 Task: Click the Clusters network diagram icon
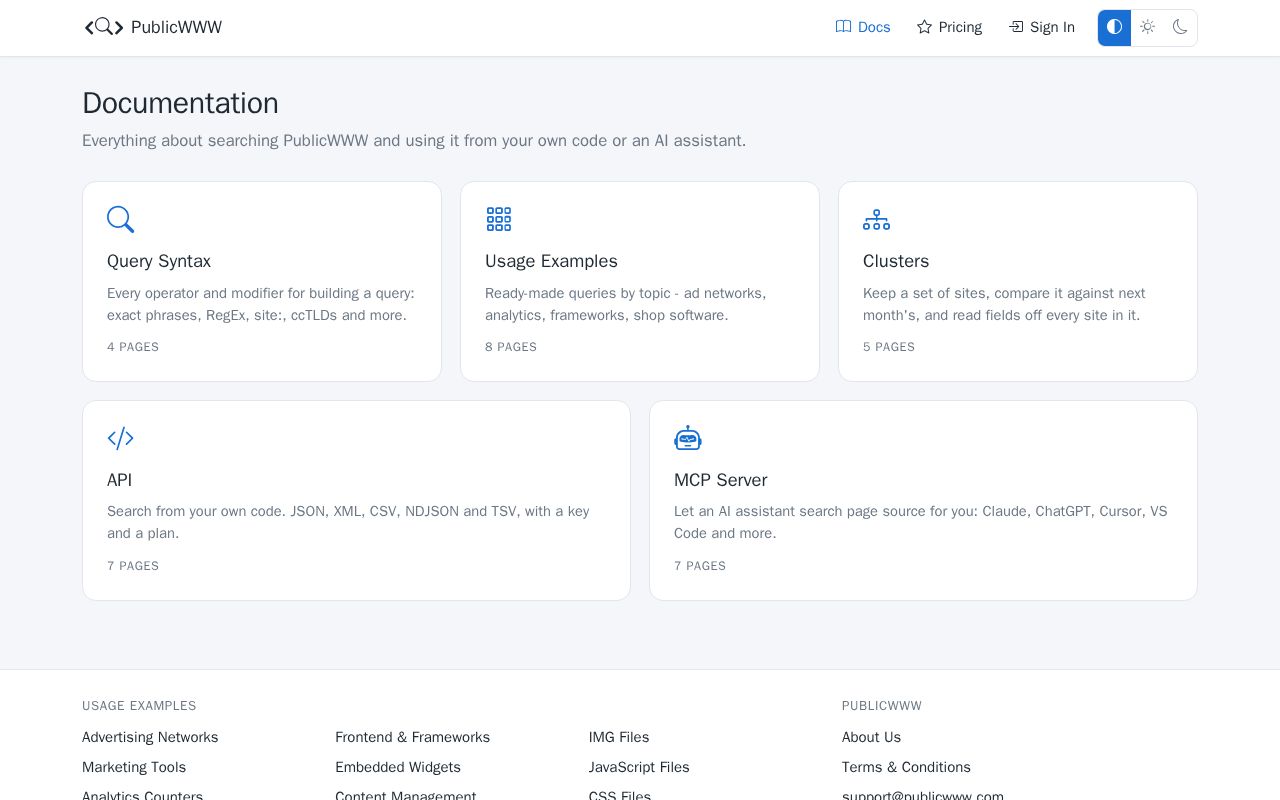pos(876,219)
